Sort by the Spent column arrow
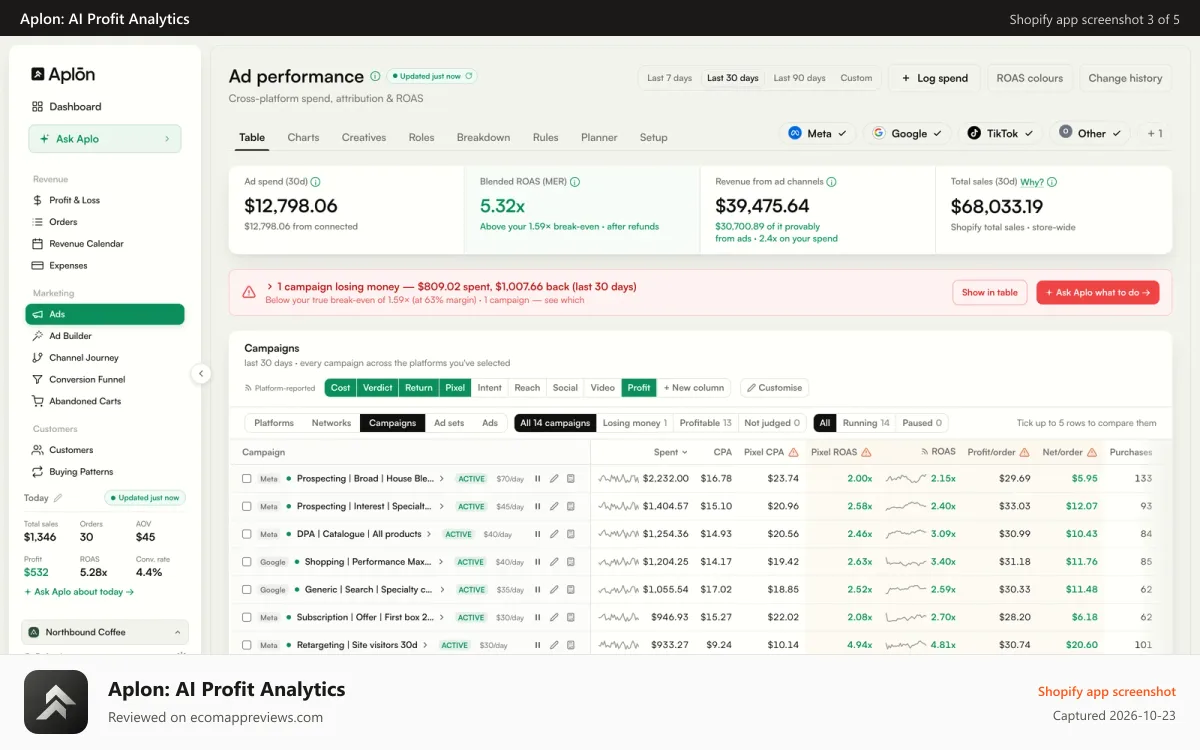Viewport: 1200px width, 750px height. click(x=685, y=452)
